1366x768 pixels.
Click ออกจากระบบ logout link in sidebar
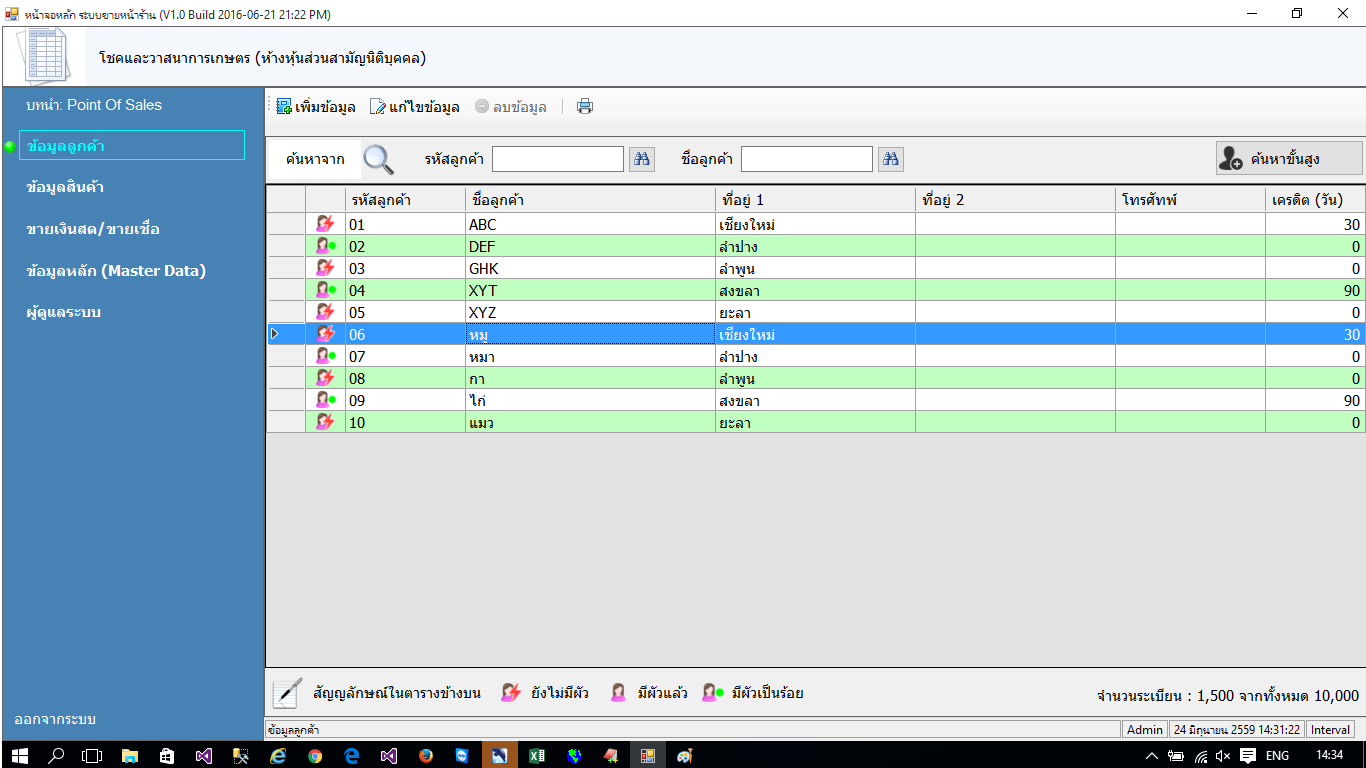coord(55,720)
